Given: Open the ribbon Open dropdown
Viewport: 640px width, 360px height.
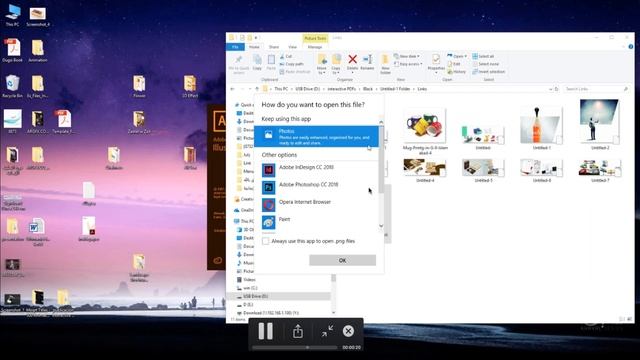Looking at the screenshot, I should coord(457,56).
